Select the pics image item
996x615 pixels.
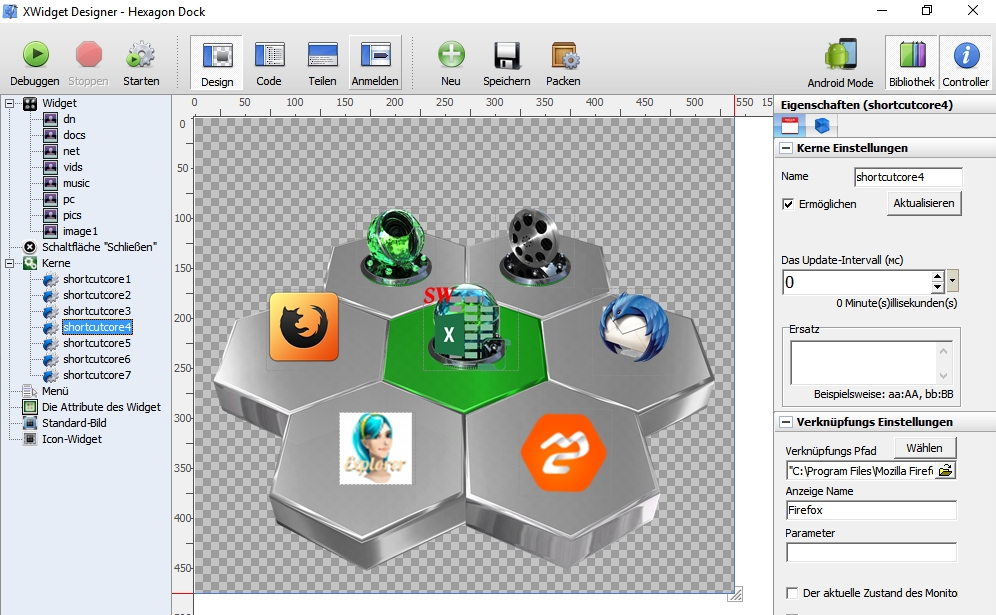coord(72,215)
